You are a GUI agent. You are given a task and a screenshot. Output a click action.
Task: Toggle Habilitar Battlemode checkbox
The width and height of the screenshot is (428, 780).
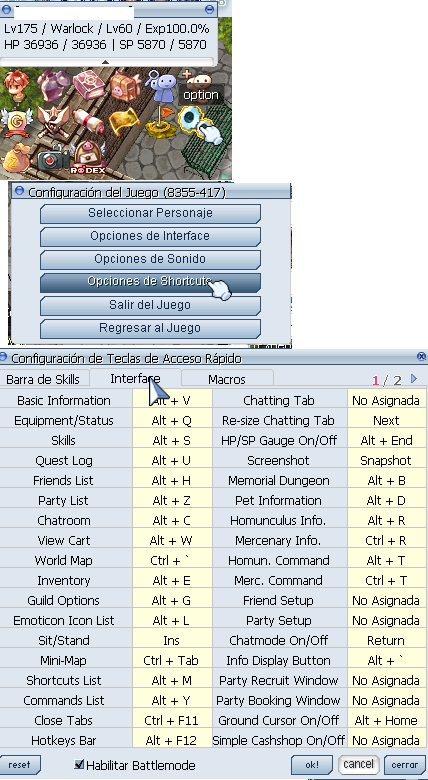pos(78,764)
